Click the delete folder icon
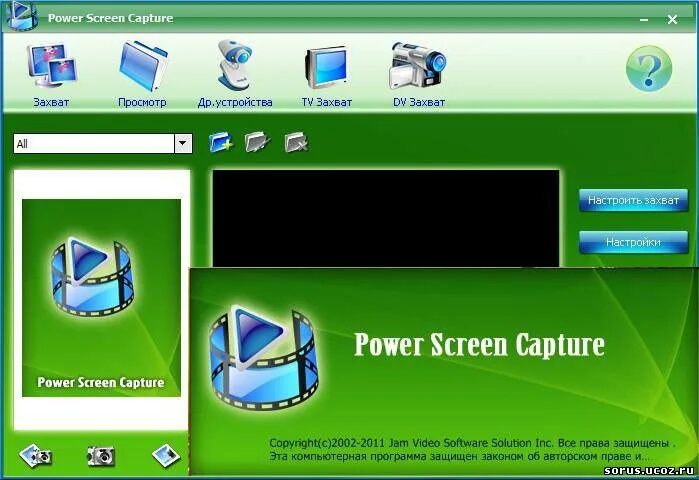This screenshot has width=699, height=480. [x=296, y=142]
